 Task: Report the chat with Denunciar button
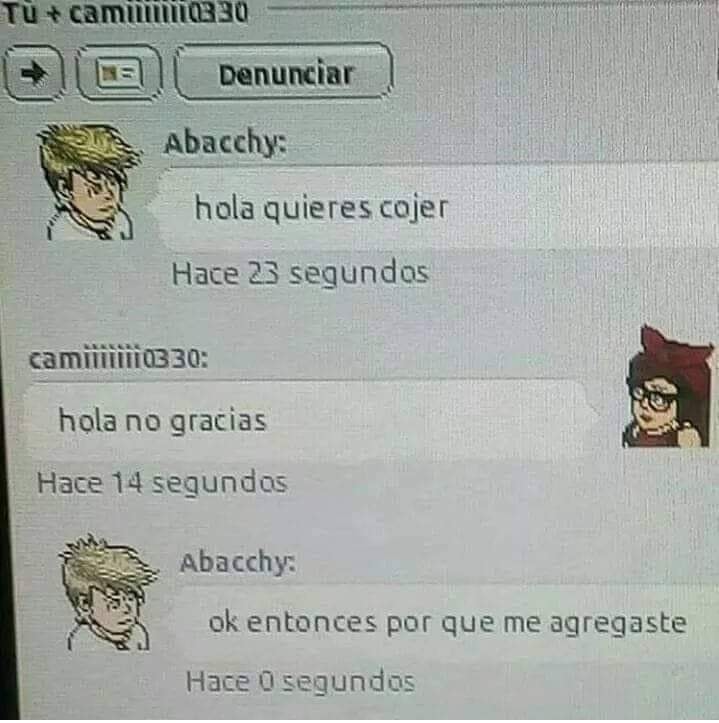[x=284, y=72]
